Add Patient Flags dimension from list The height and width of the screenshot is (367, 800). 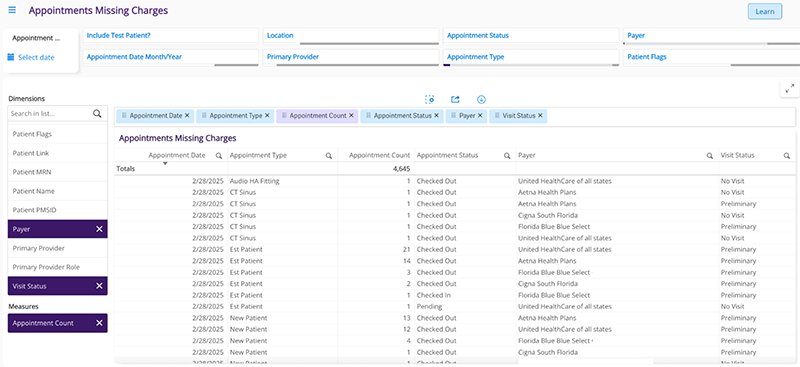point(58,134)
